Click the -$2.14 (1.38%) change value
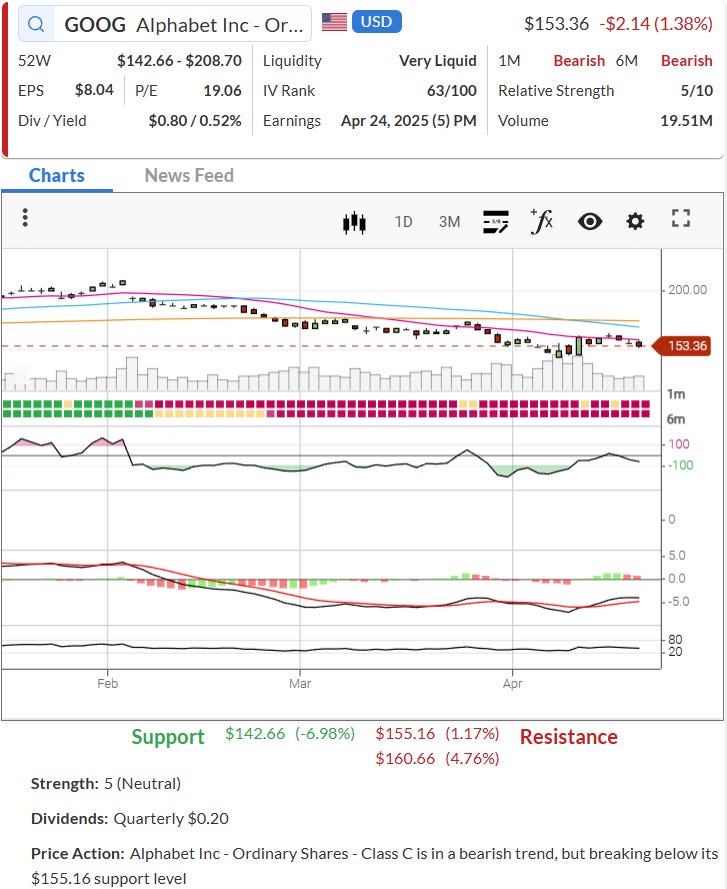 point(656,24)
